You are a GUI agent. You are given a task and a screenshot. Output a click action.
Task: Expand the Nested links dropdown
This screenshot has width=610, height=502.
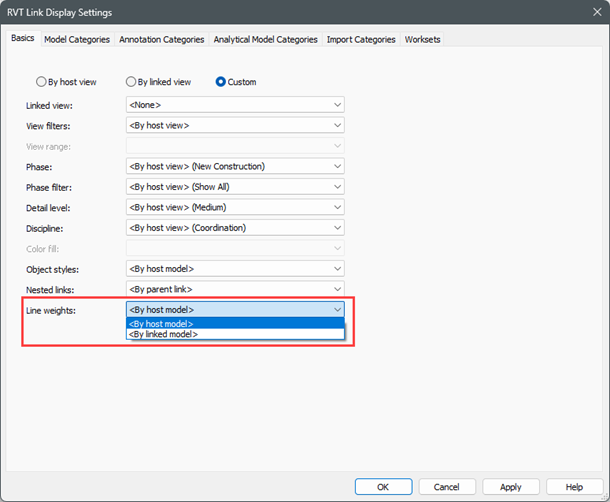235,289
